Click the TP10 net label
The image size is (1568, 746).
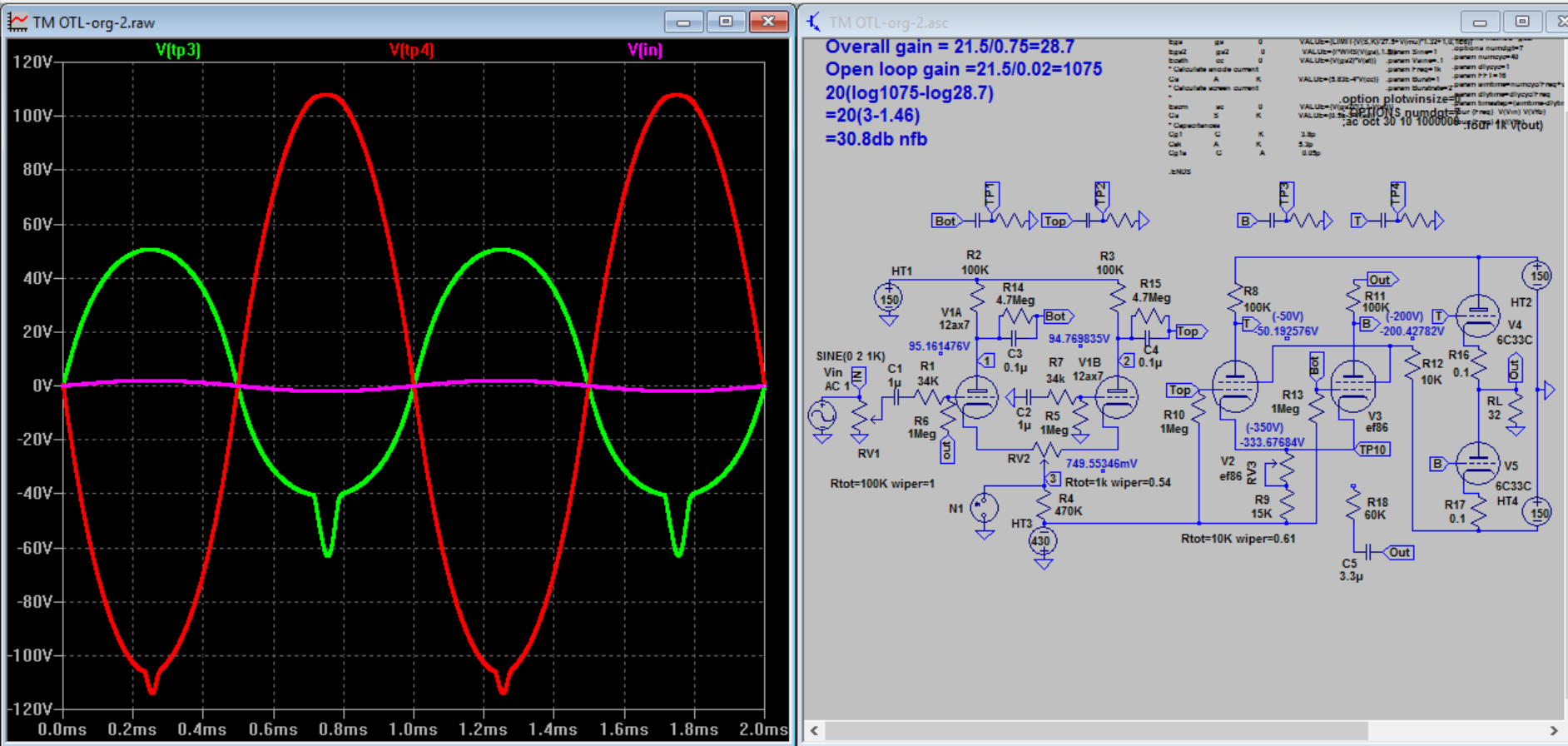coord(1373,450)
